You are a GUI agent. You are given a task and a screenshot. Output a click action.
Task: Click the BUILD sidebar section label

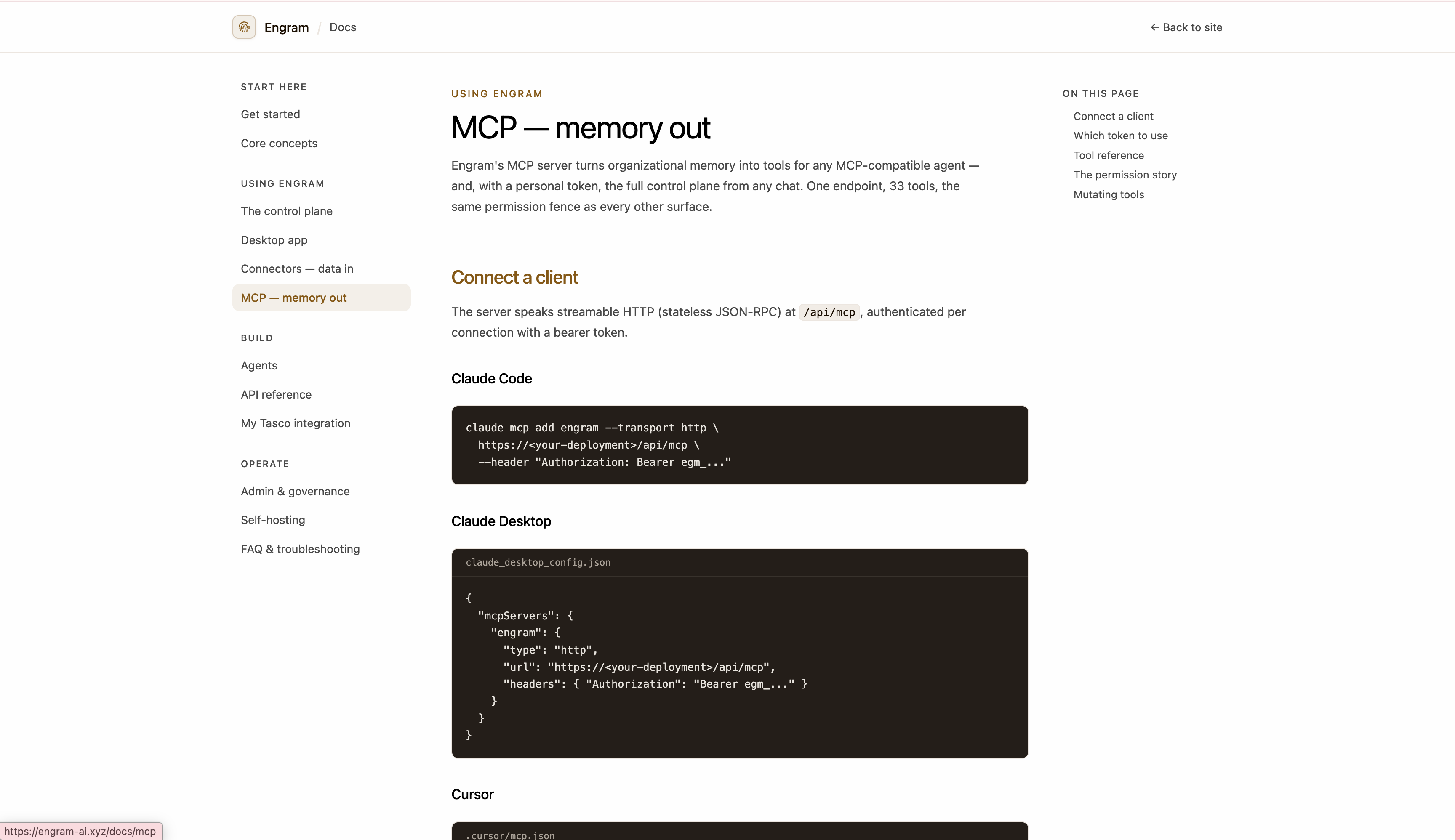click(x=257, y=338)
